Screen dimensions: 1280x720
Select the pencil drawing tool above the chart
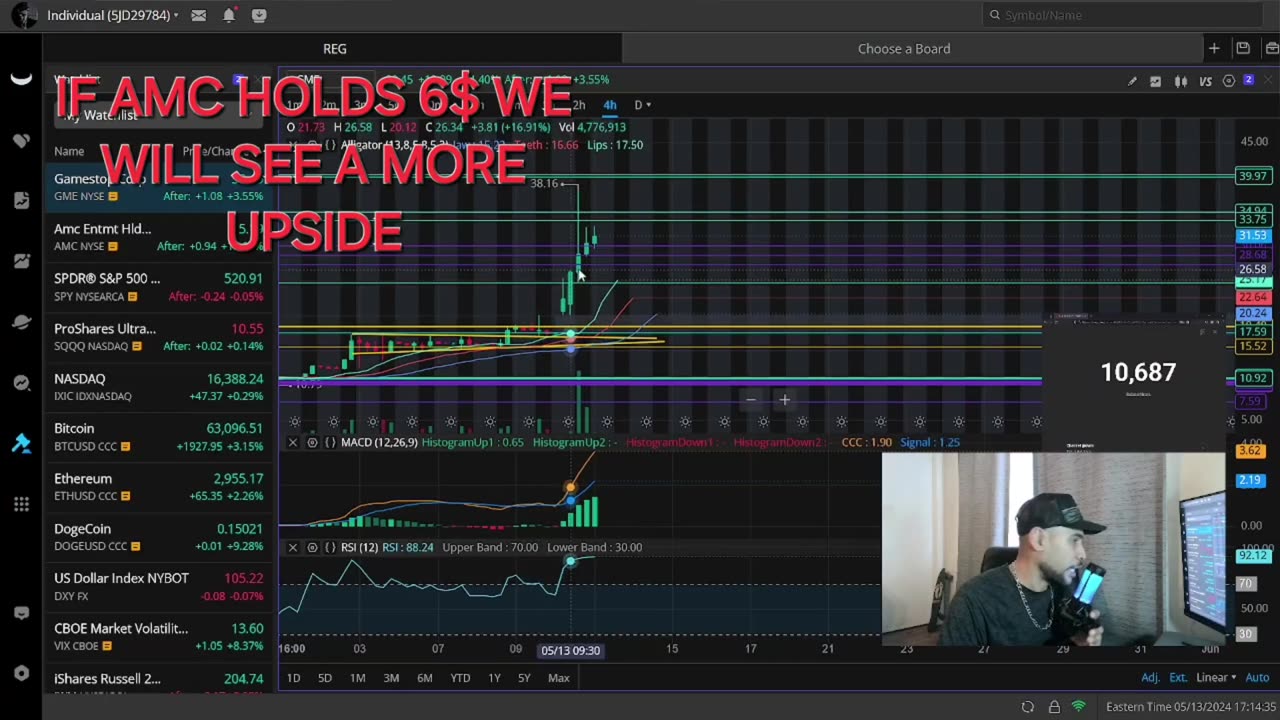pyautogui.click(x=1132, y=81)
